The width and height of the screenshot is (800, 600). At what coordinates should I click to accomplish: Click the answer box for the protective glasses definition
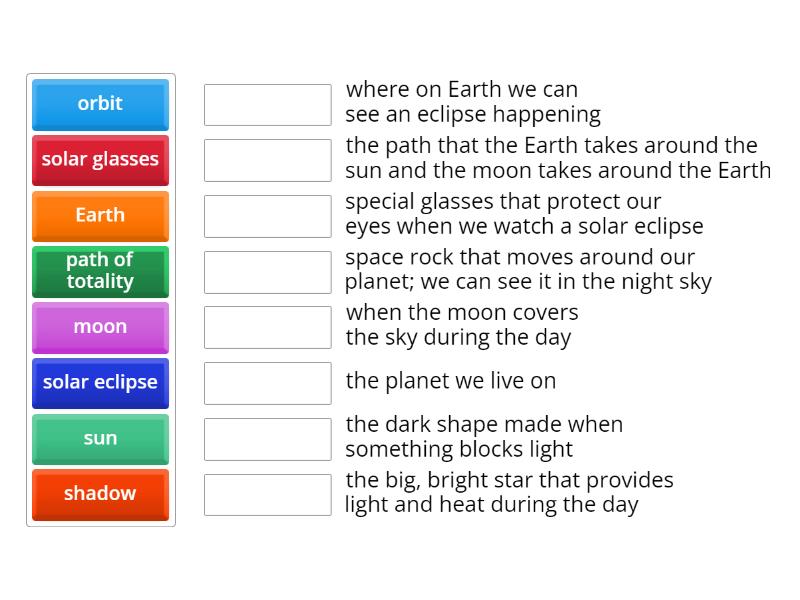[x=267, y=215]
